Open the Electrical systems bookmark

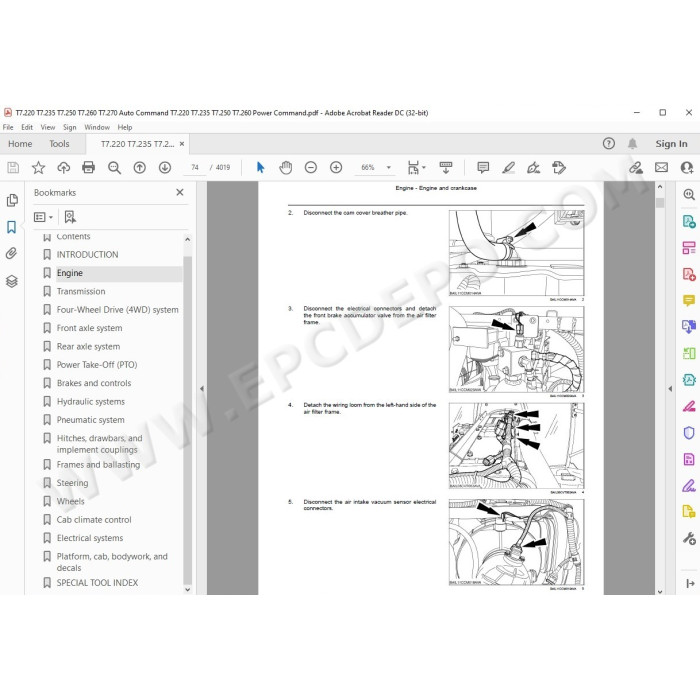[x=90, y=538]
